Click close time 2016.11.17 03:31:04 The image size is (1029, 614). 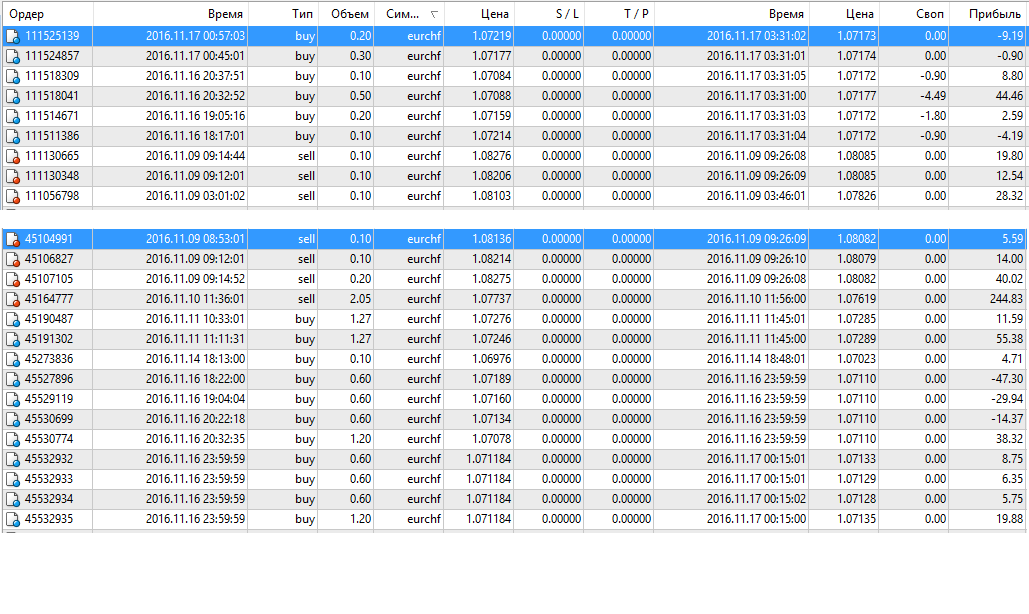coord(756,136)
